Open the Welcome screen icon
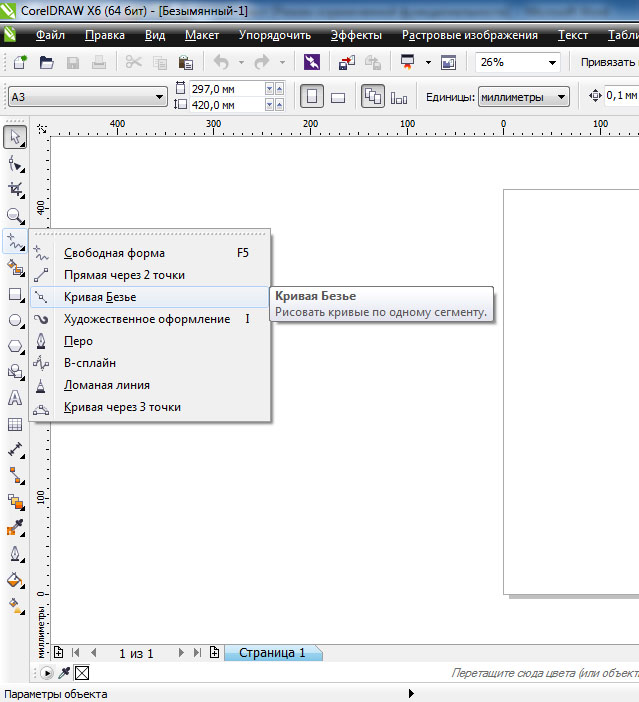The image size is (639, 702). coord(448,62)
